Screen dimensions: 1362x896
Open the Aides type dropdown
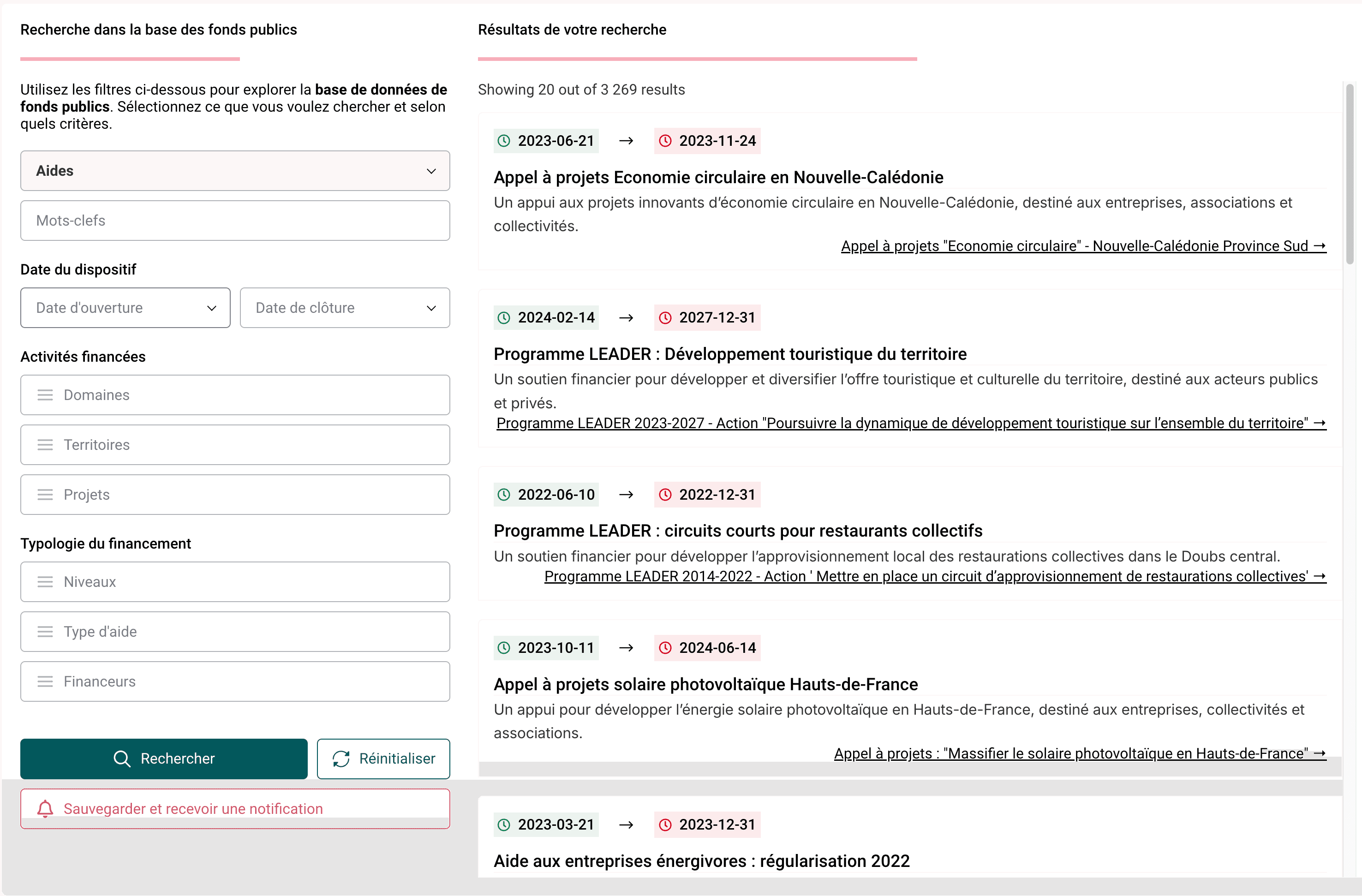235,171
